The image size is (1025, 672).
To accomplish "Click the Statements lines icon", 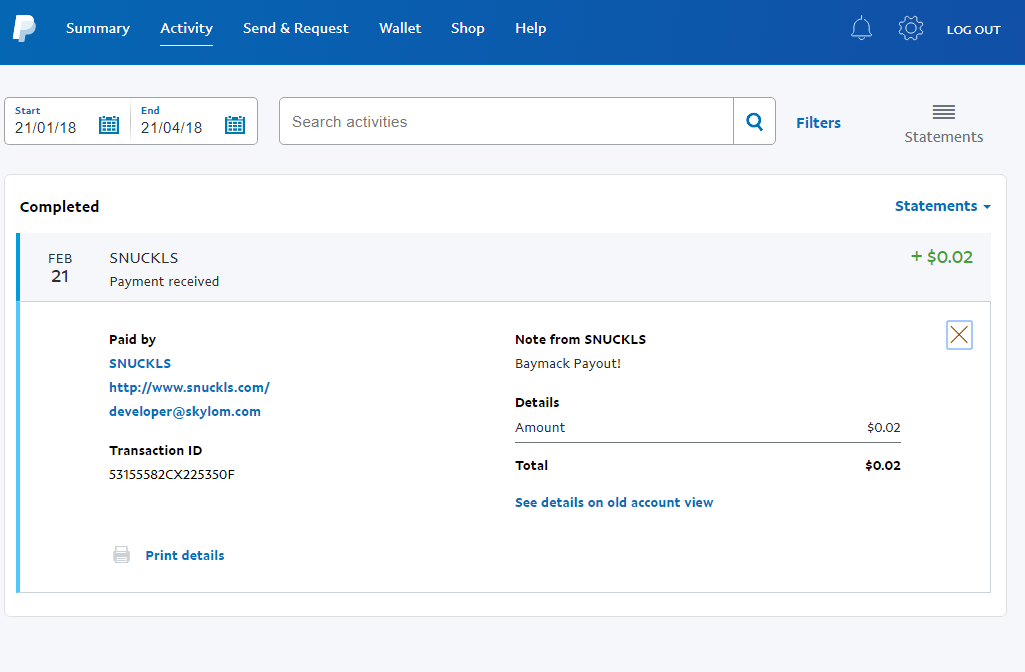I will [x=943, y=112].
